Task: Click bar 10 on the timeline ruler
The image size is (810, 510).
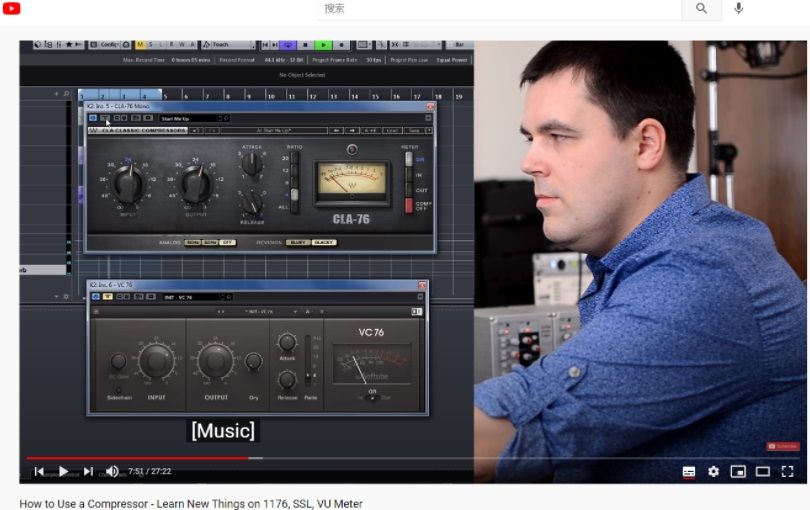Action: 270,96
